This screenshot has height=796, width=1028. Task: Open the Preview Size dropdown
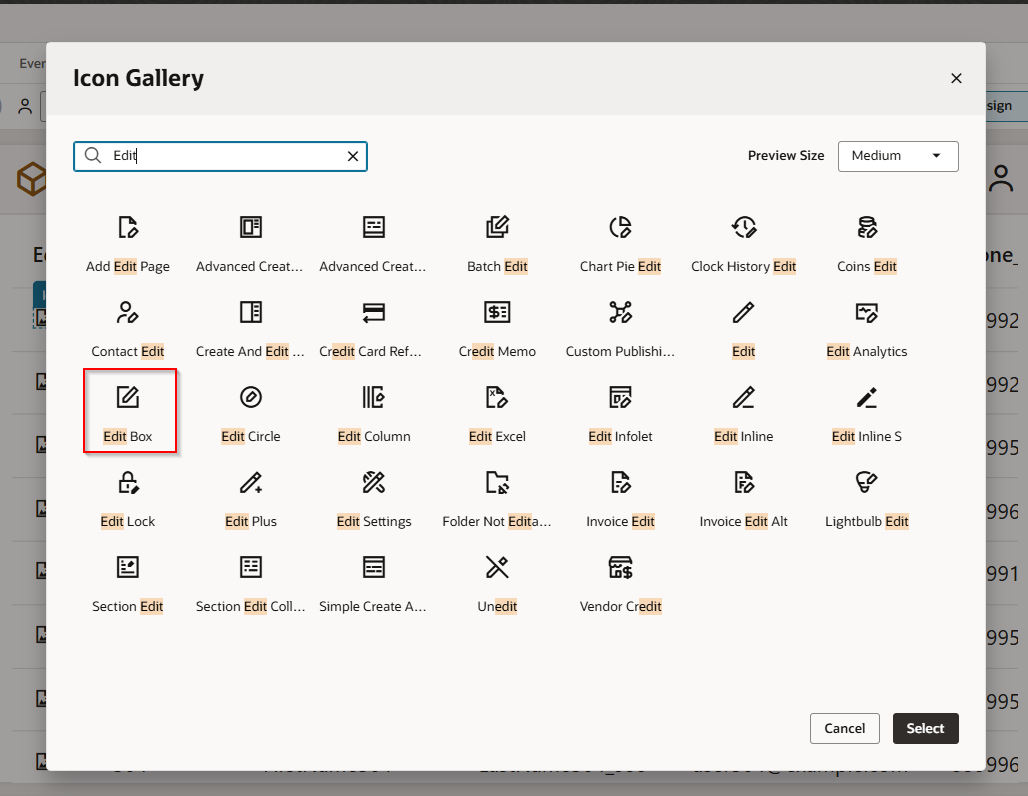897,156
